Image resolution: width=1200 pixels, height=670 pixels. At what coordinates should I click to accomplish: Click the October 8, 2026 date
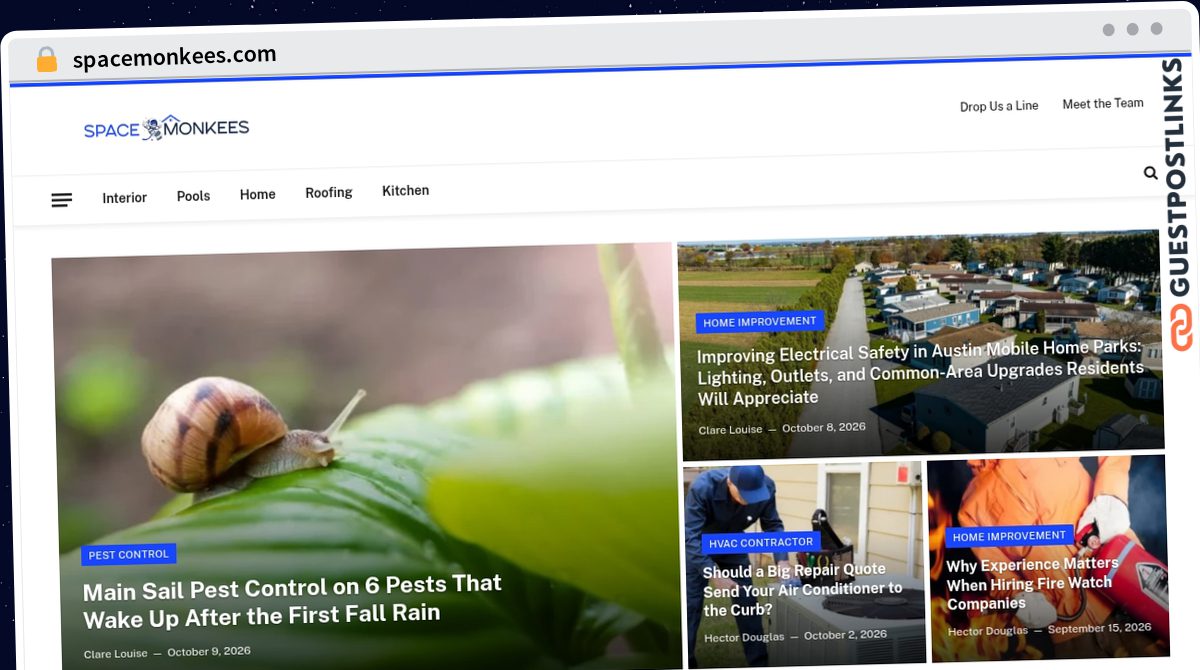coord(824,427)
